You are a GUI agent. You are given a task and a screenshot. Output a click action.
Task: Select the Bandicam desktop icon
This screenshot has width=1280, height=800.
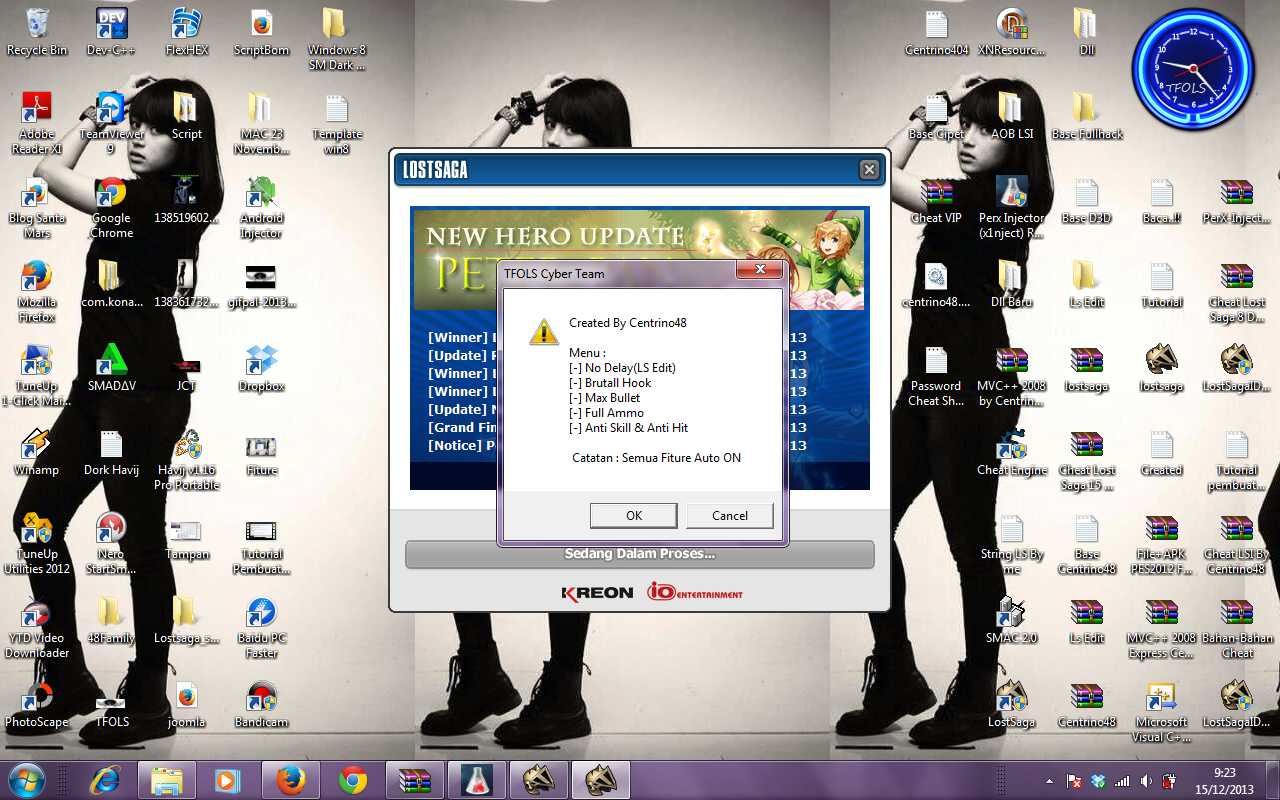(261, 704)
